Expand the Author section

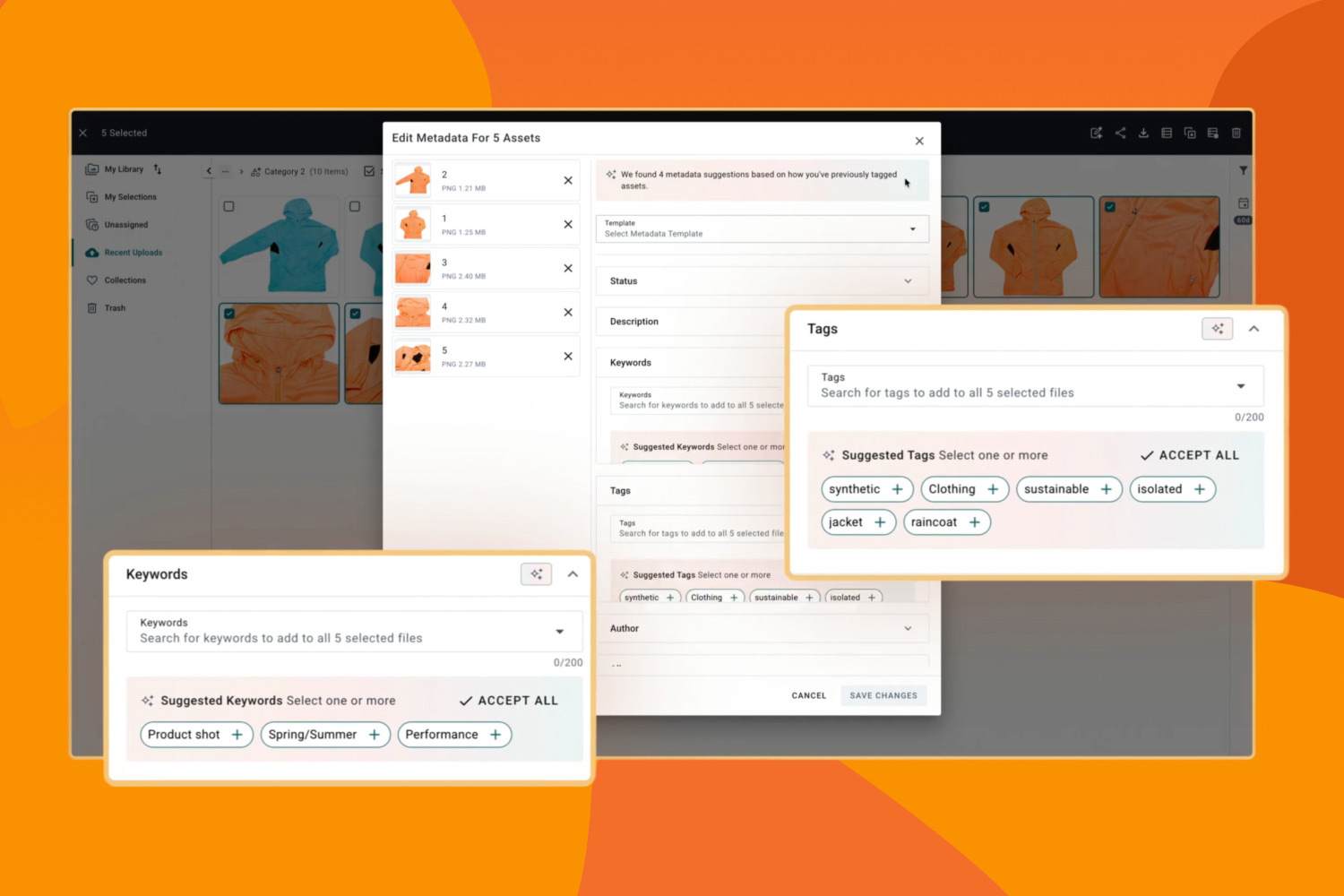[762, 629]
